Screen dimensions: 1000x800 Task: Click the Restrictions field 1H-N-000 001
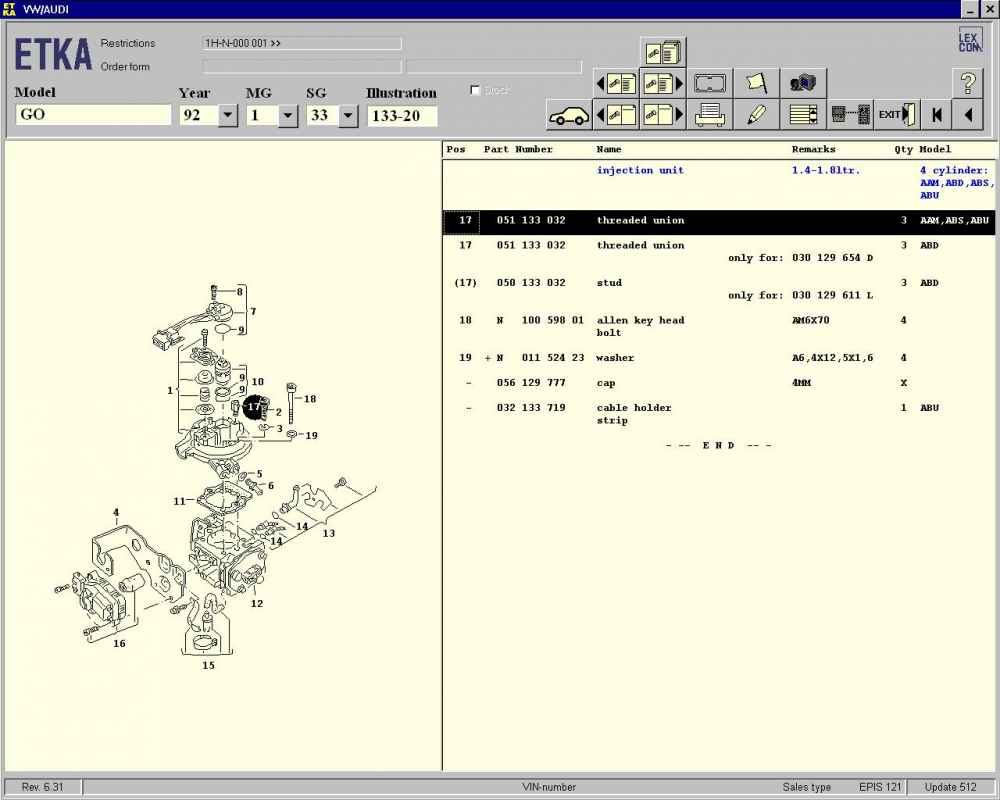point(302,43)
